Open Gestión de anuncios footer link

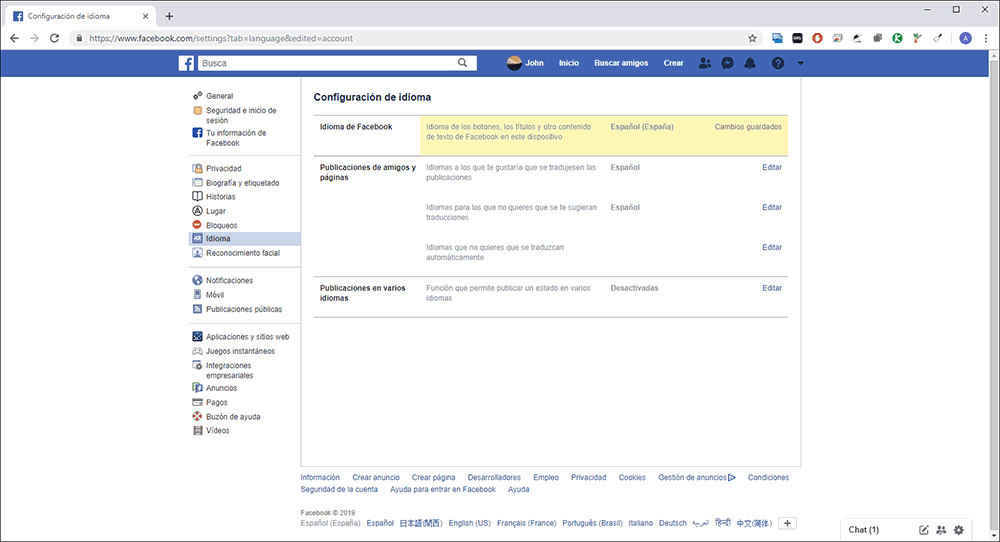[x=697, y=477]
